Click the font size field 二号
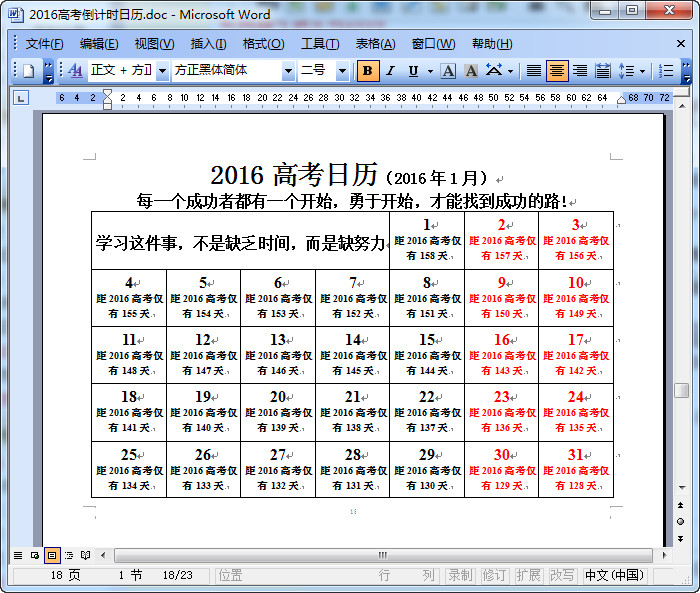Screen dimensions: 700x593 coord(317,70)
